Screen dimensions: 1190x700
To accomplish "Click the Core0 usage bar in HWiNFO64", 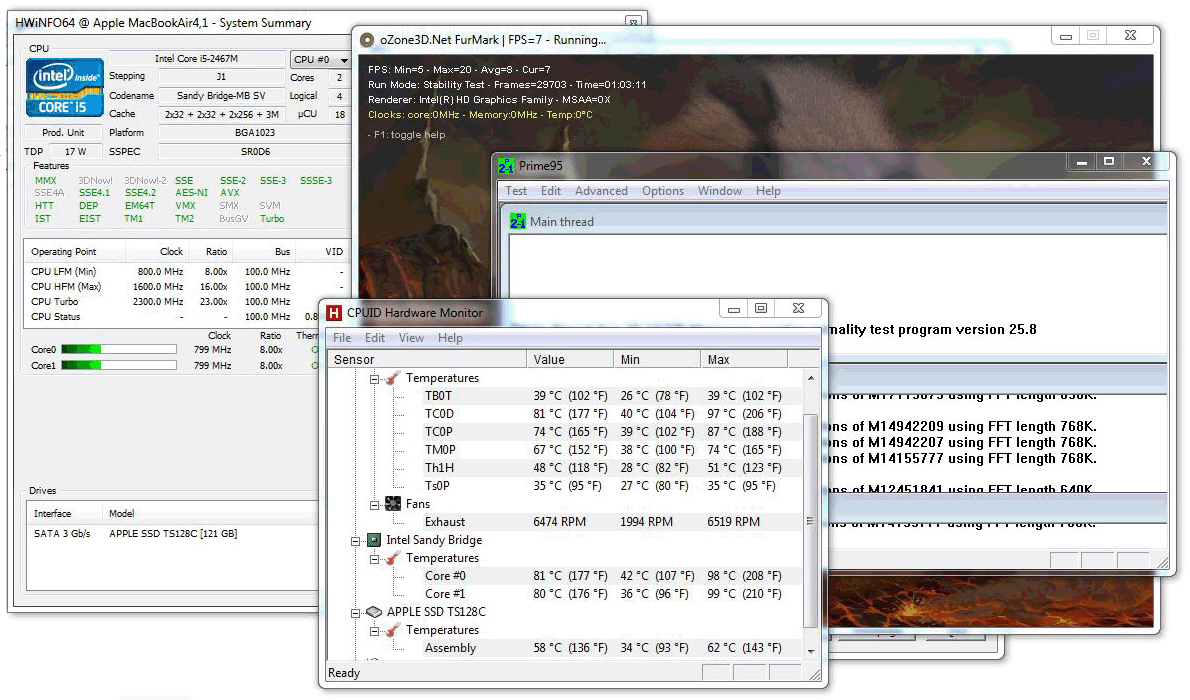I will pyautogui.click(x=119, y=349).
